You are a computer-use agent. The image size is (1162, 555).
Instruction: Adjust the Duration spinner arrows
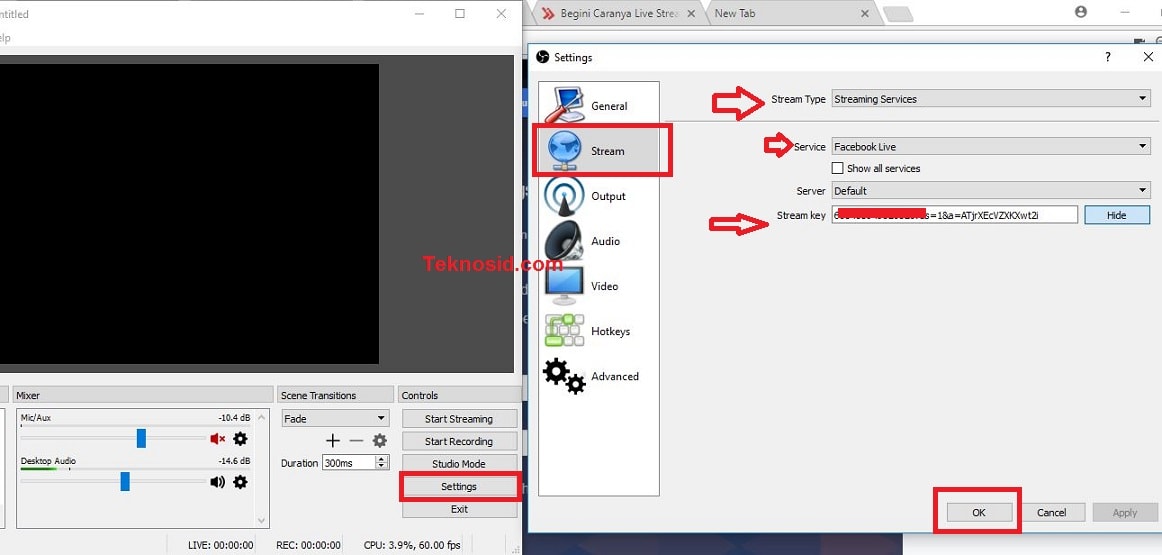(x=382, y=462)
